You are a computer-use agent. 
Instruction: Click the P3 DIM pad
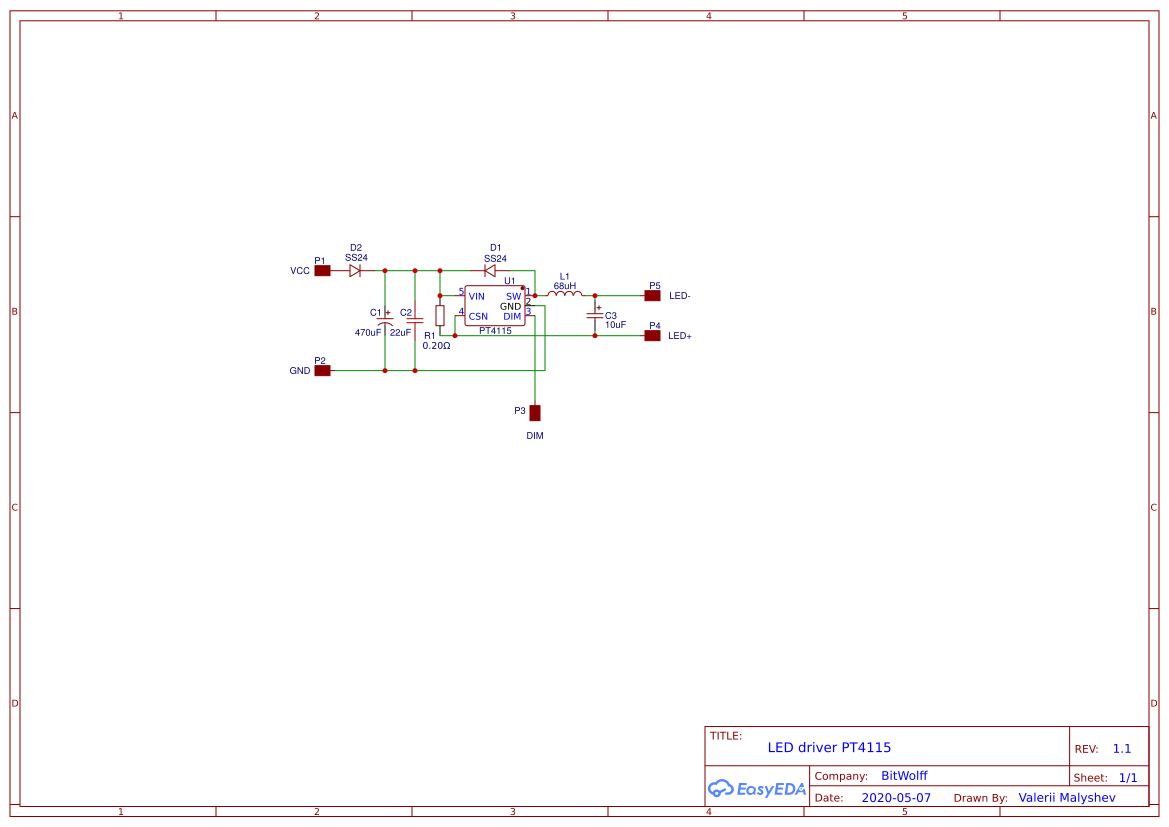tap(536, 411)
